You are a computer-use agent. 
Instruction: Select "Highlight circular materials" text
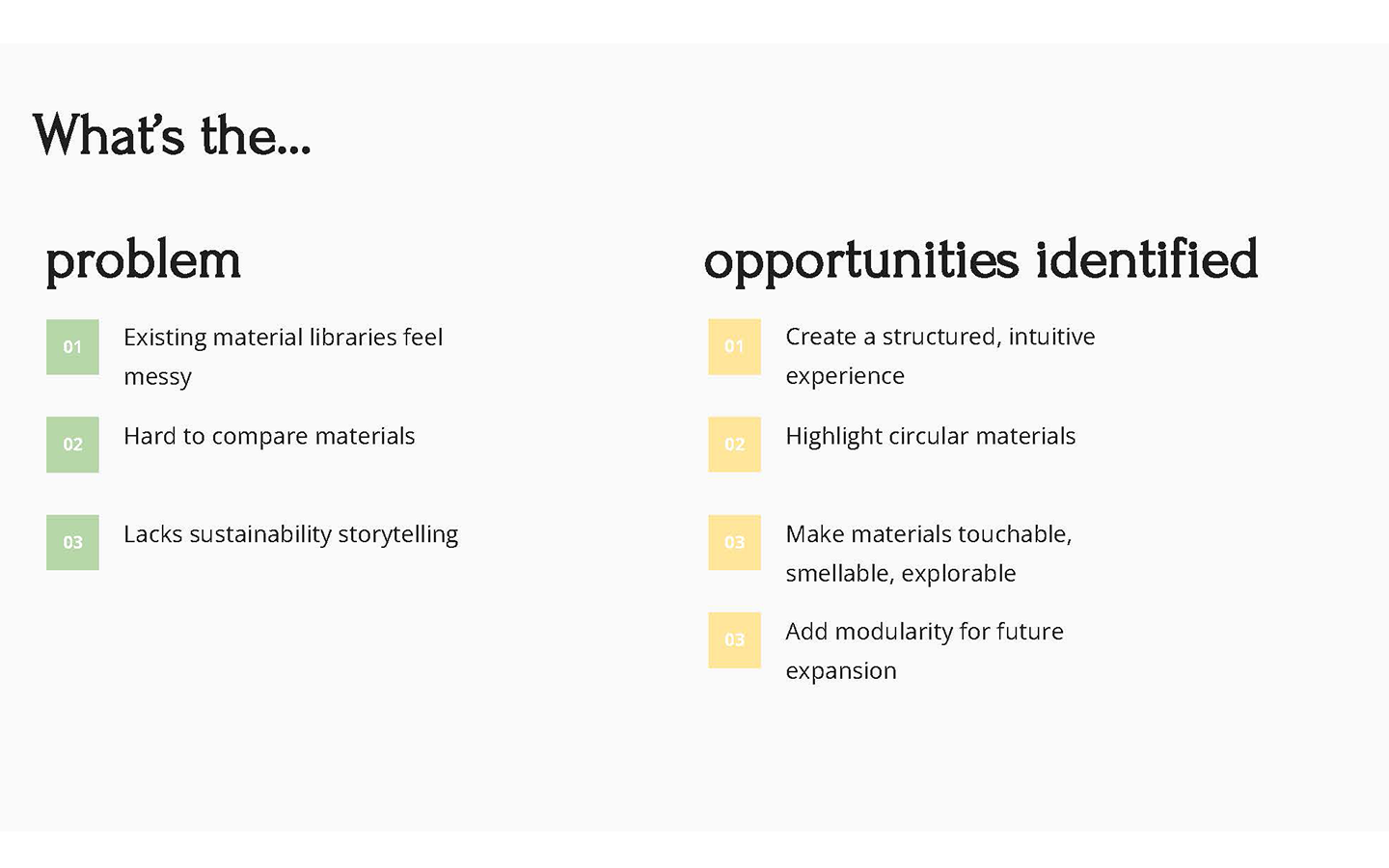(x=930, y=436)
